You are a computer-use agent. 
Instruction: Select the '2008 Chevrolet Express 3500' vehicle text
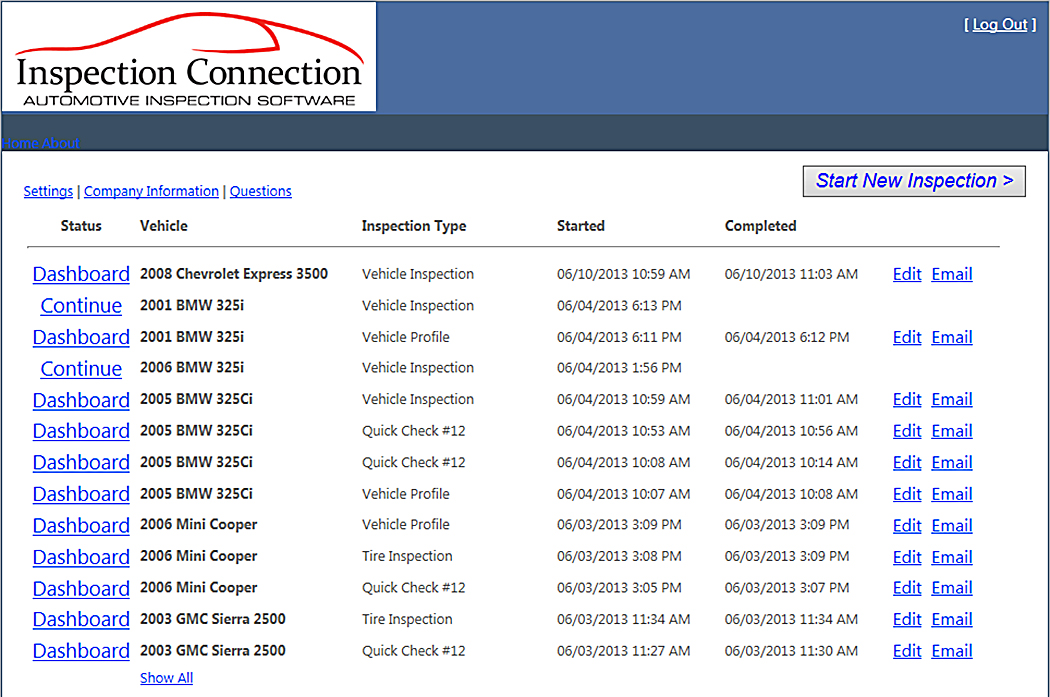point(234,274)
